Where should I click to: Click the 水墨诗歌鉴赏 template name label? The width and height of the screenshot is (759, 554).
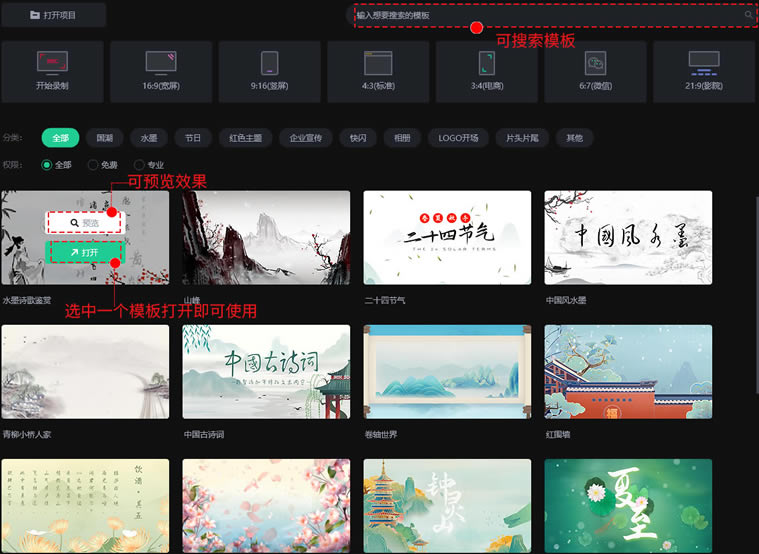[27, 300]
